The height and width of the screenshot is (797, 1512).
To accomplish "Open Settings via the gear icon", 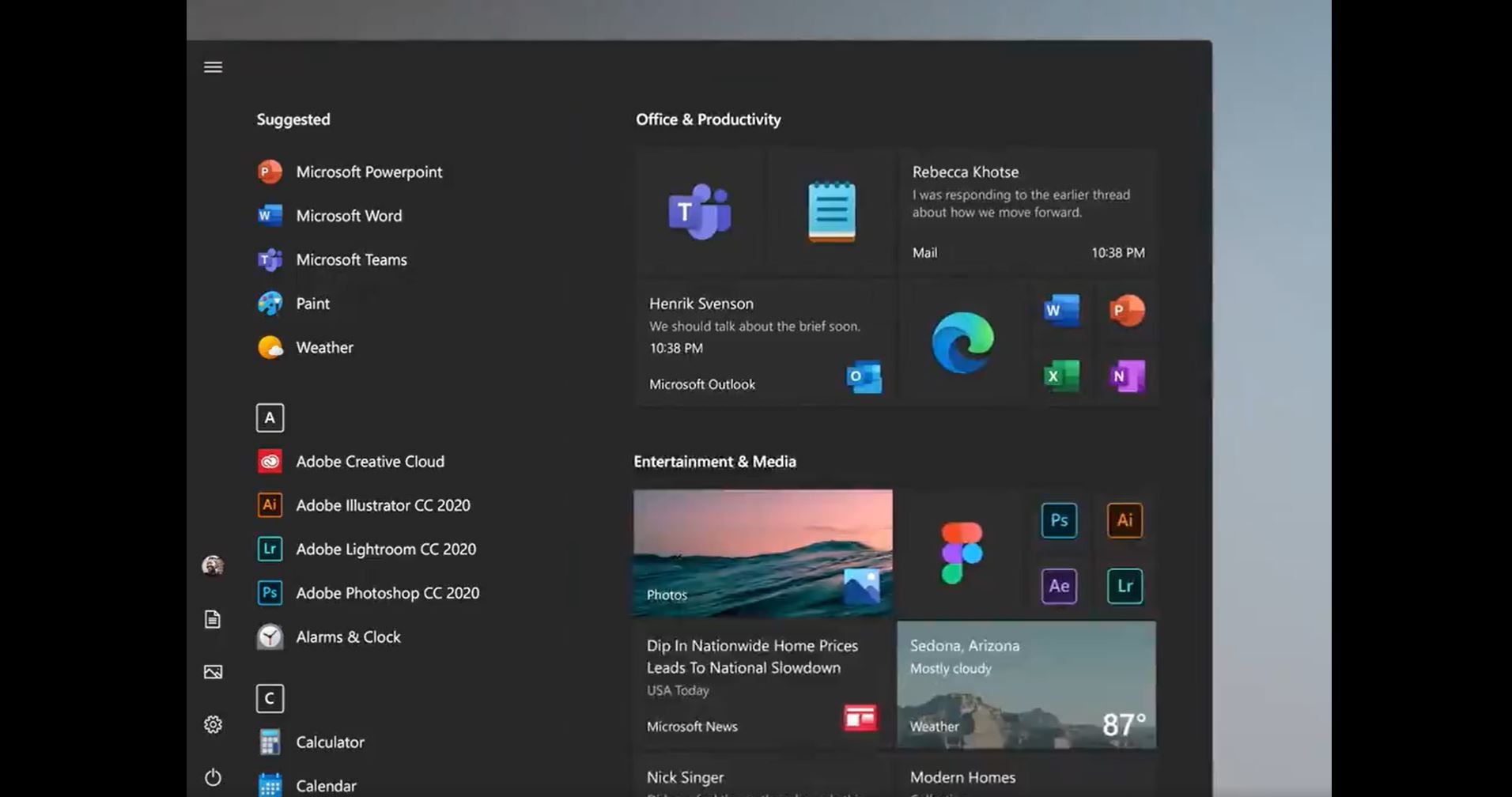I will click(212, 723).
